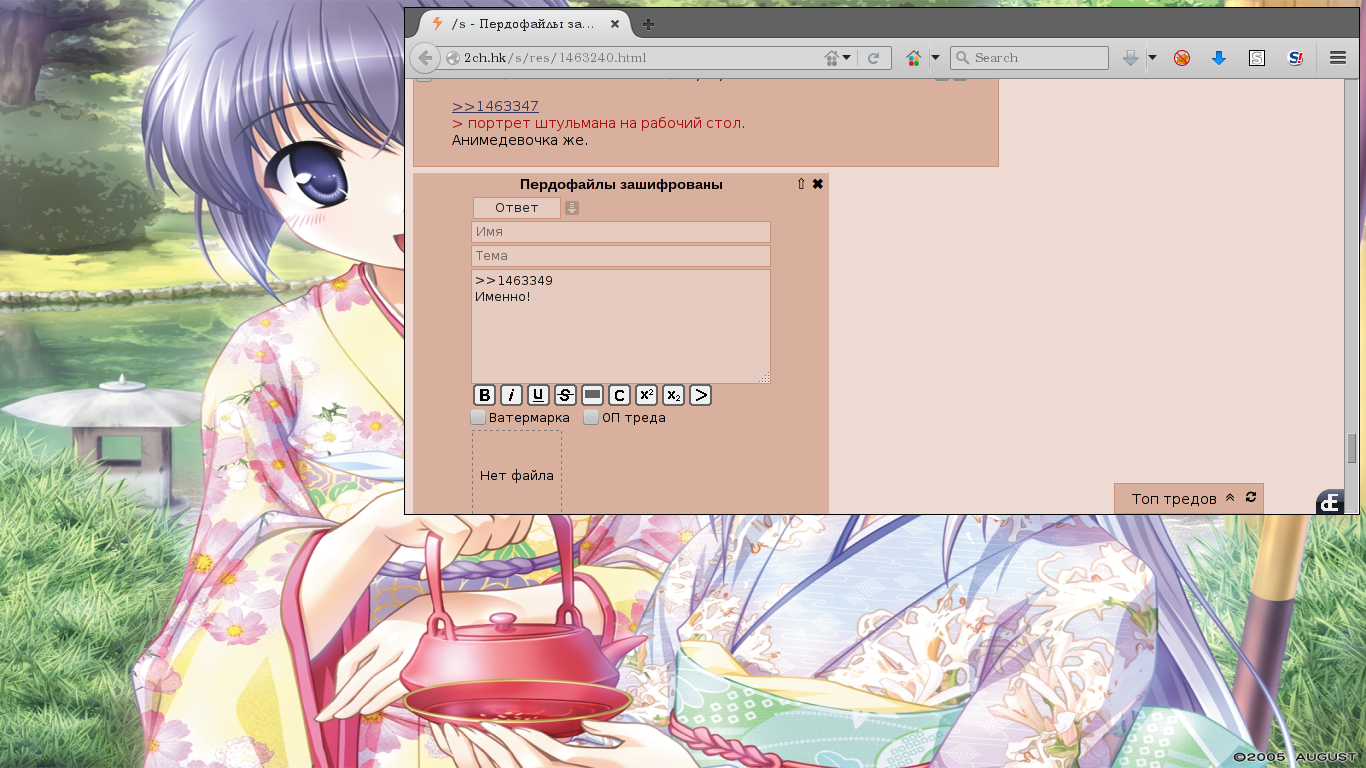Click the Топ тредов label
Screen dimensions: 1366x768
click(1174, 498)
